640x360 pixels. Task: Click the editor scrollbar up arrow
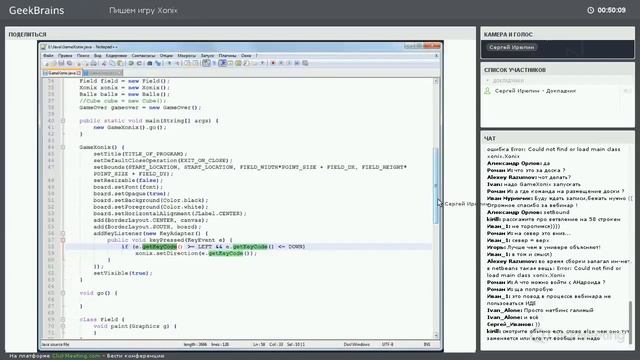(436, 81)
